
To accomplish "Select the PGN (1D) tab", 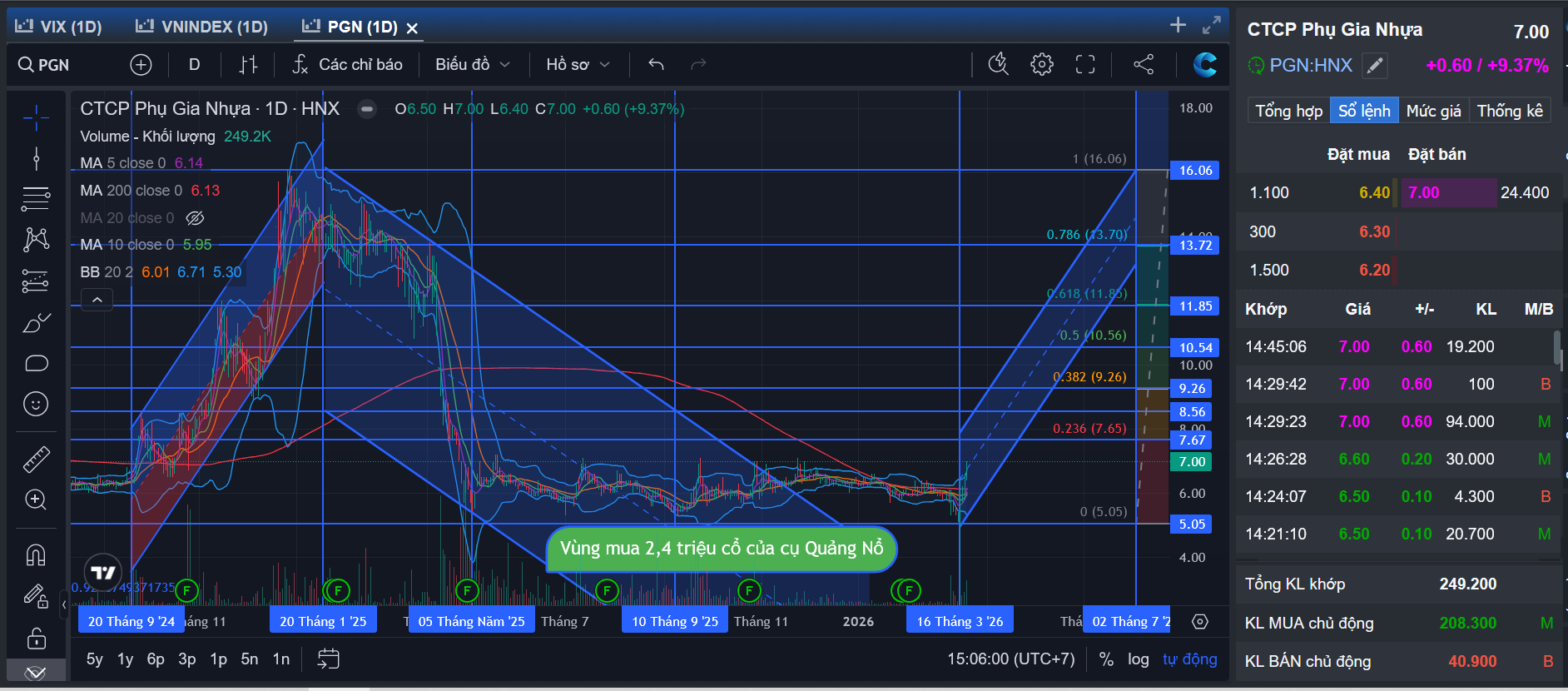I will [350, 27].
